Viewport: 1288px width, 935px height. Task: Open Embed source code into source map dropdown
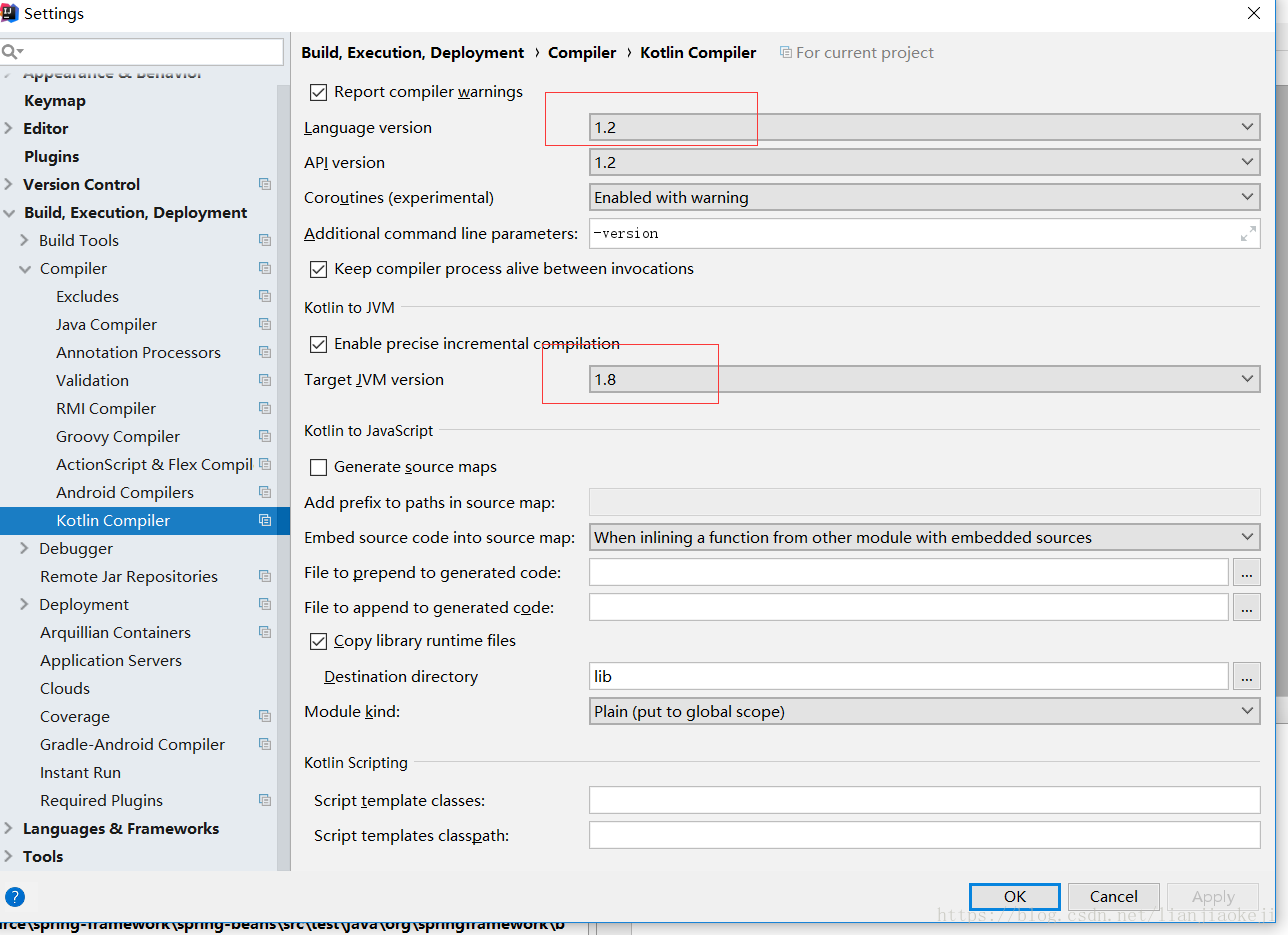[925, 537]
